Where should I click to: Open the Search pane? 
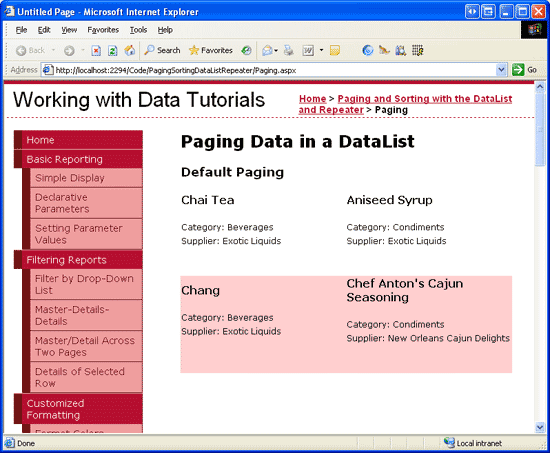click(162, 51)
